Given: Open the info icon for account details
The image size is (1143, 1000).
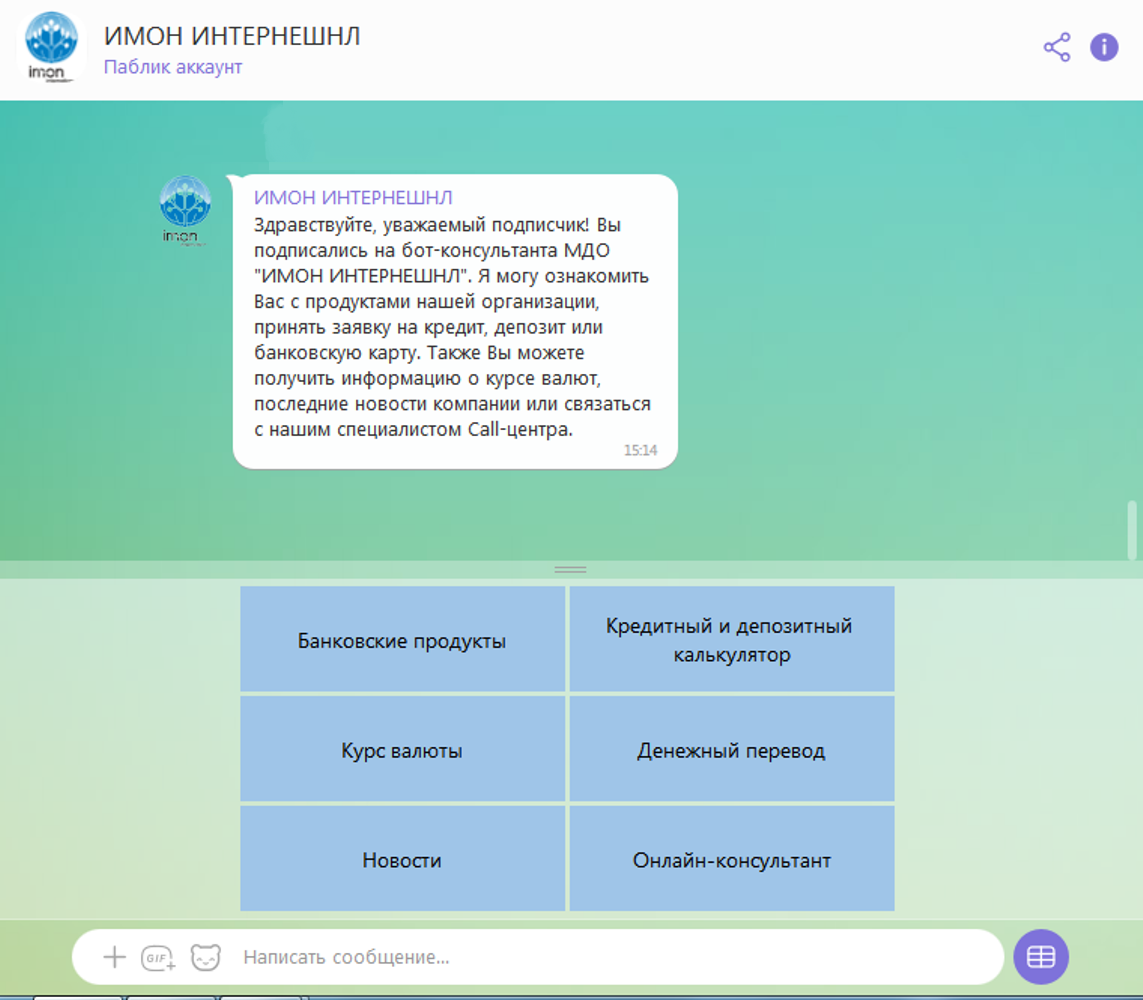Looking at the screenshot, I should pyautogui.click(x=1104, y=47).
